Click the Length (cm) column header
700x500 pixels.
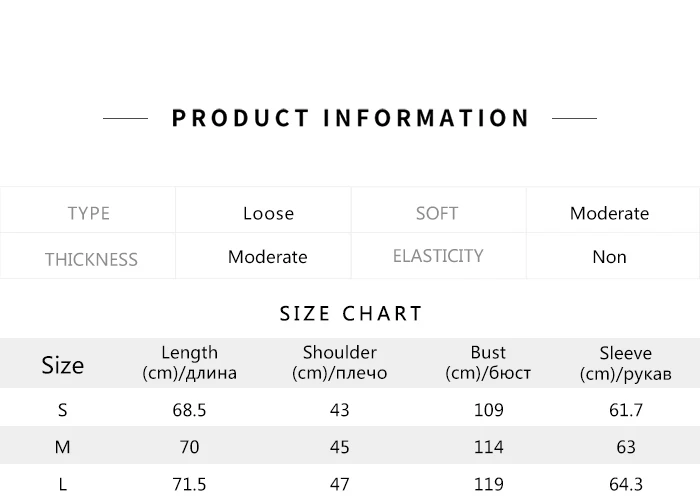(189, 363)
